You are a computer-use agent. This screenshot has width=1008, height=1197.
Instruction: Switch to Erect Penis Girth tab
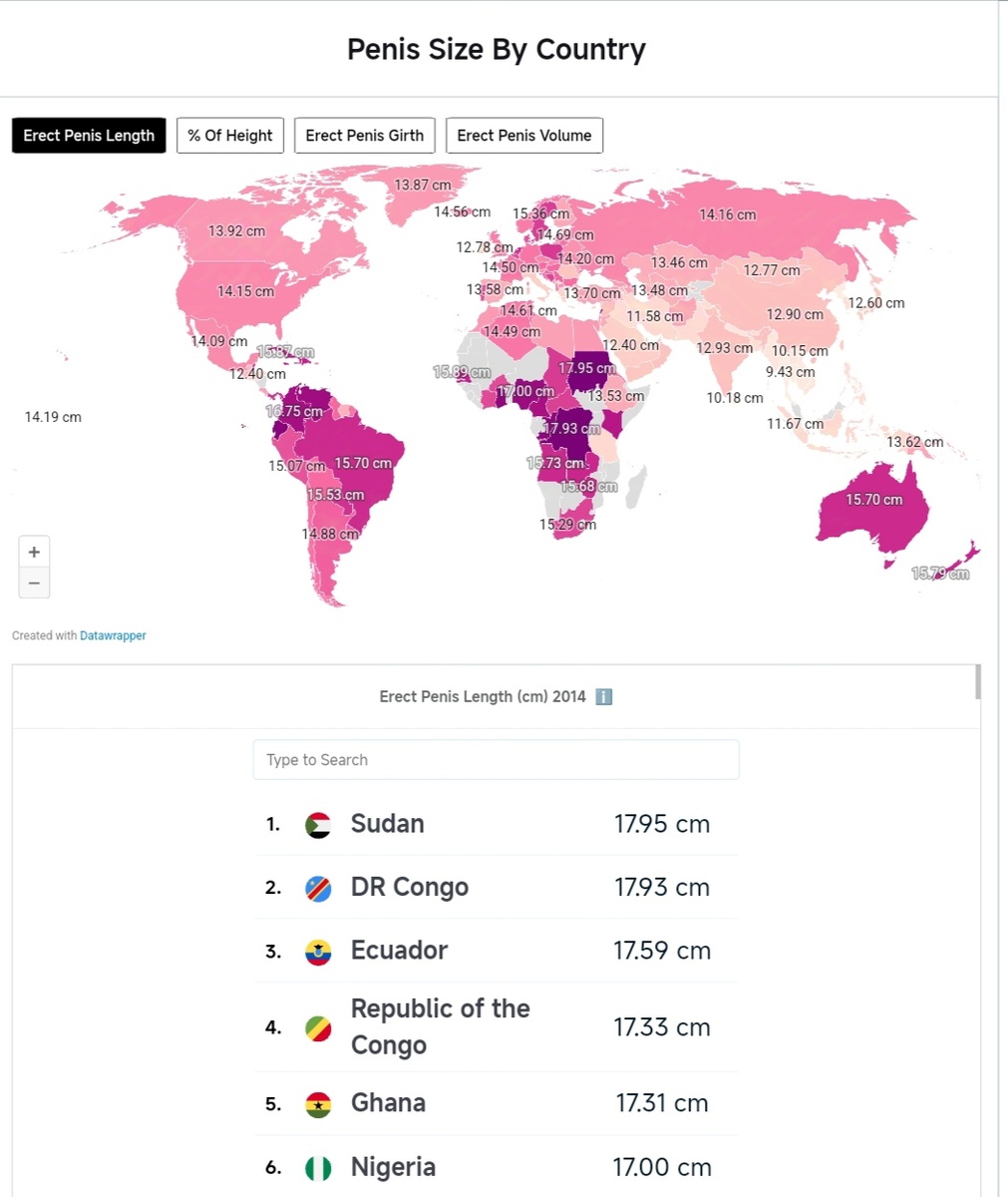coord(364,136)
